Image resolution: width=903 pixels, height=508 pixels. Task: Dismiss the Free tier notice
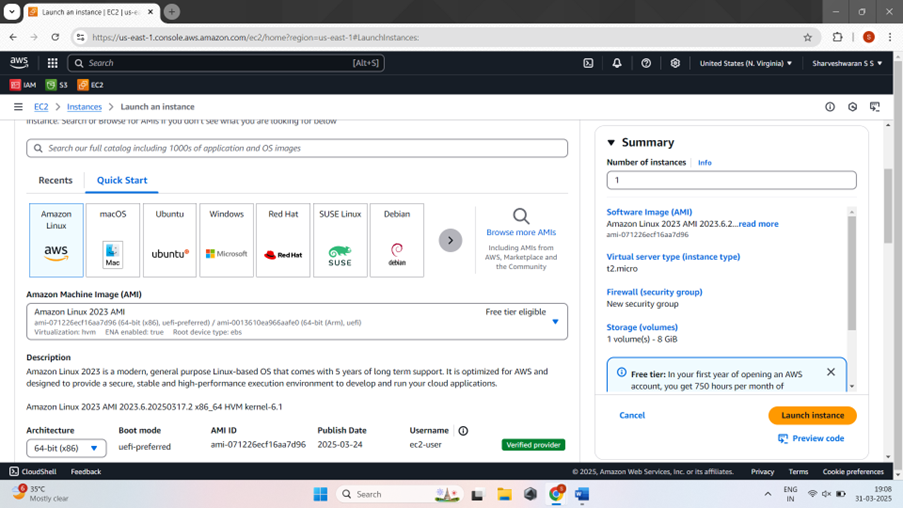coord(830,372)
